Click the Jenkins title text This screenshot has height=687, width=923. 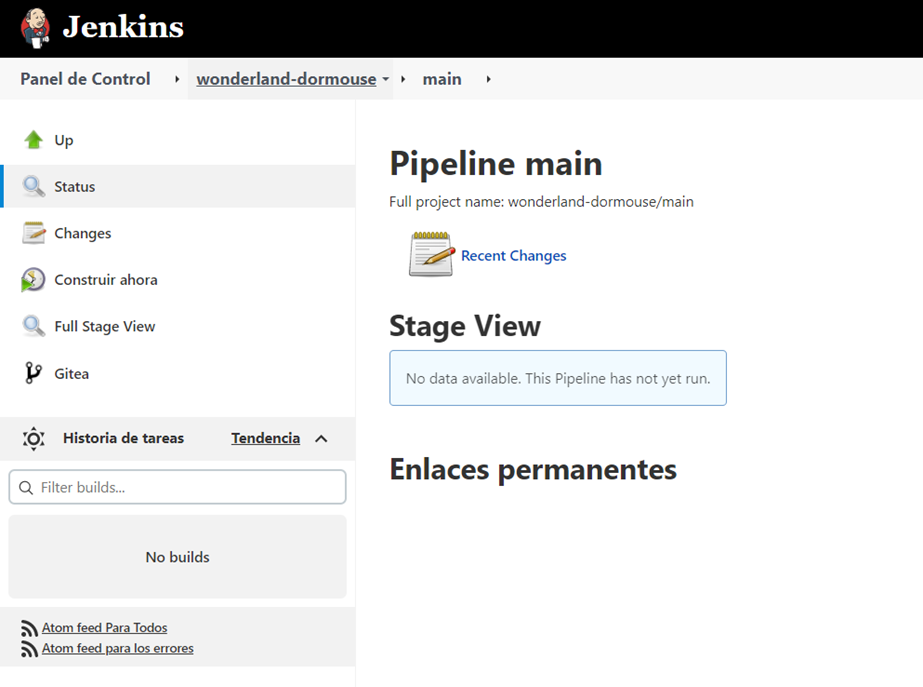(124, 27)
